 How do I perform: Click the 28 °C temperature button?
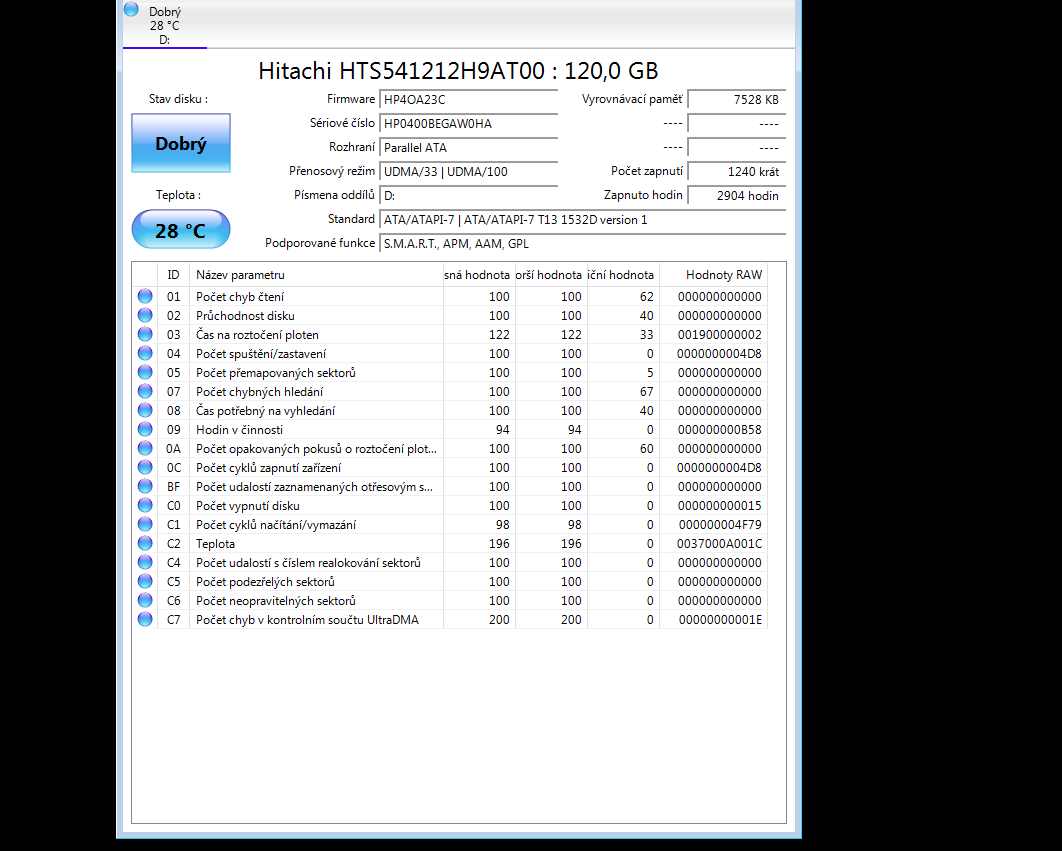pos(181,230)
